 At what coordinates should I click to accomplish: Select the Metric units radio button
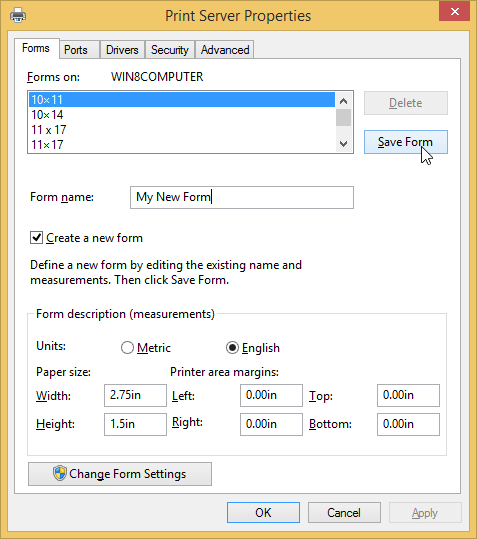[127, 348]
